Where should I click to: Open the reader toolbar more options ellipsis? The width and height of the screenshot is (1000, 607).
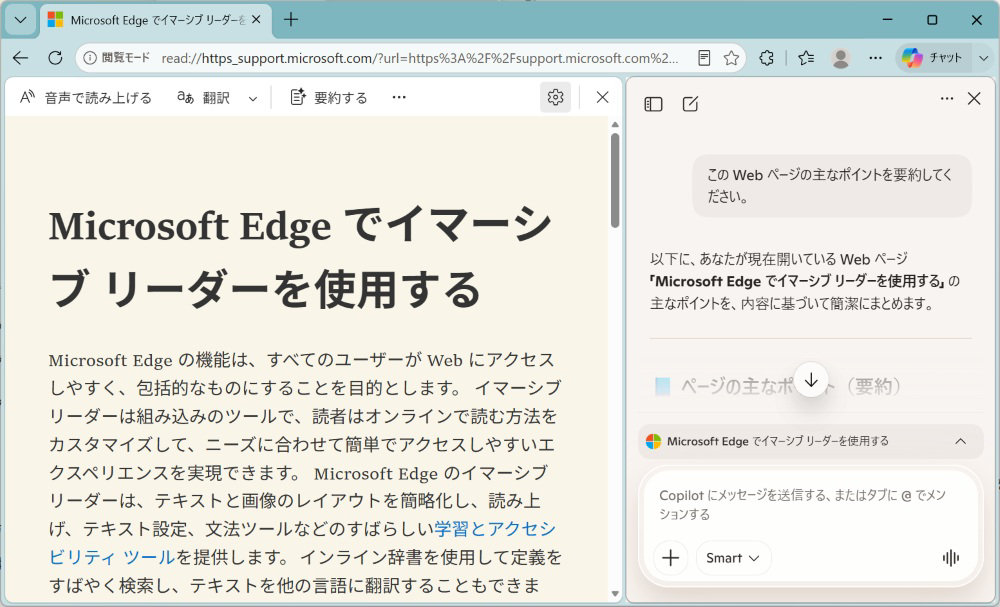(399, 98)
